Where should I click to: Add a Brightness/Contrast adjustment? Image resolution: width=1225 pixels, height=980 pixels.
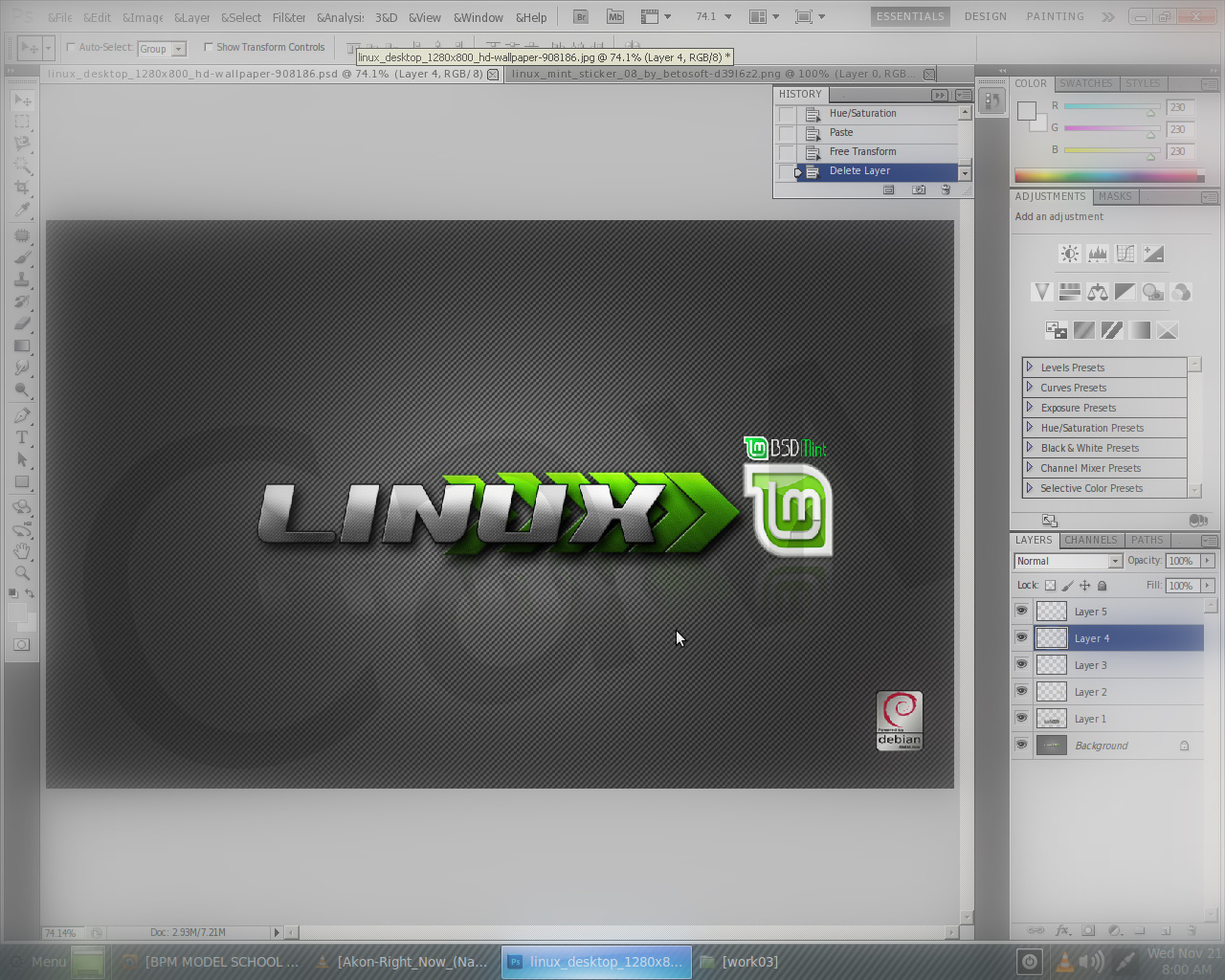coord(1070,254)
